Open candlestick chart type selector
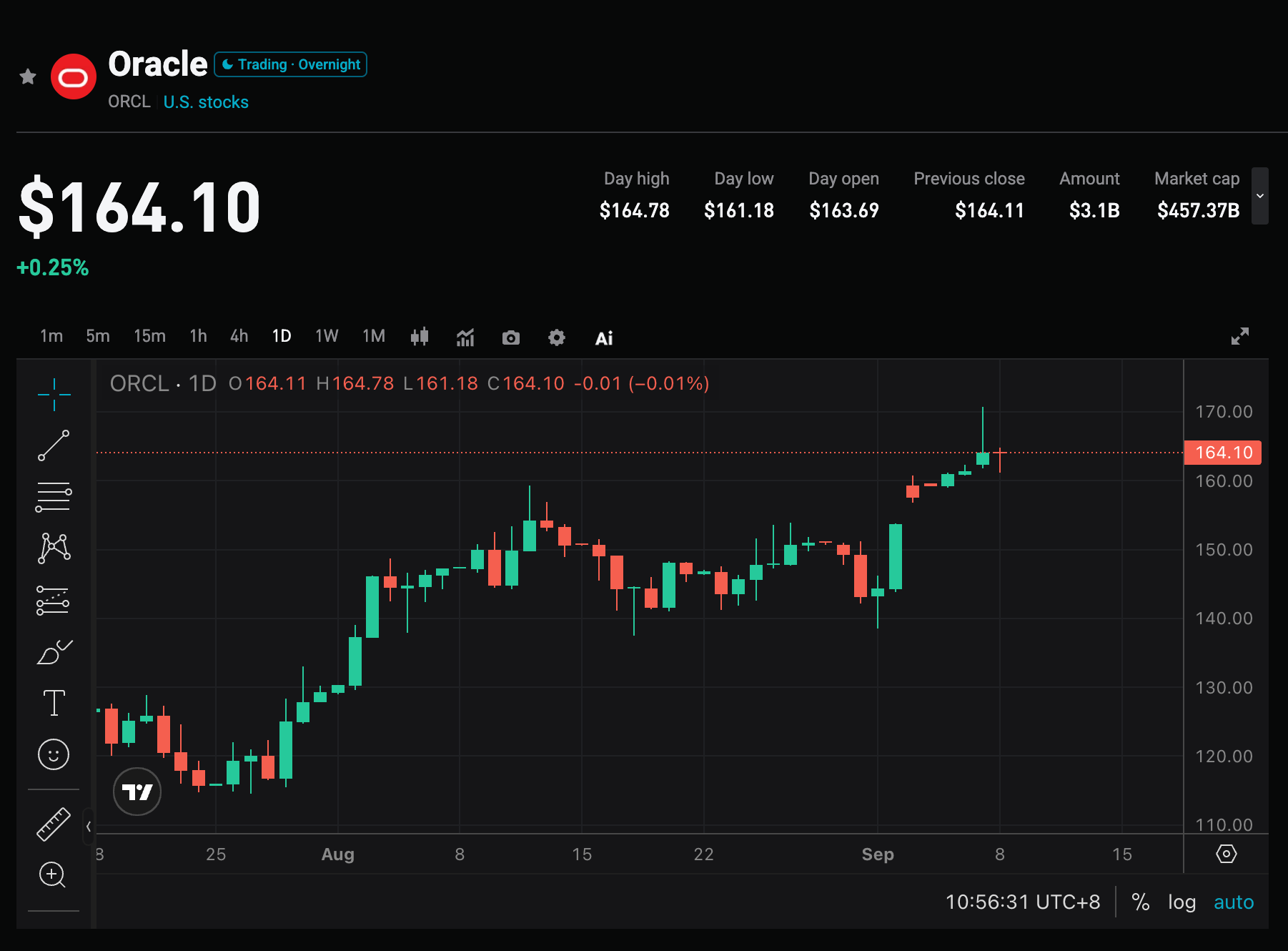This screenshot has width=1288, height=951. tap(420, 336)
